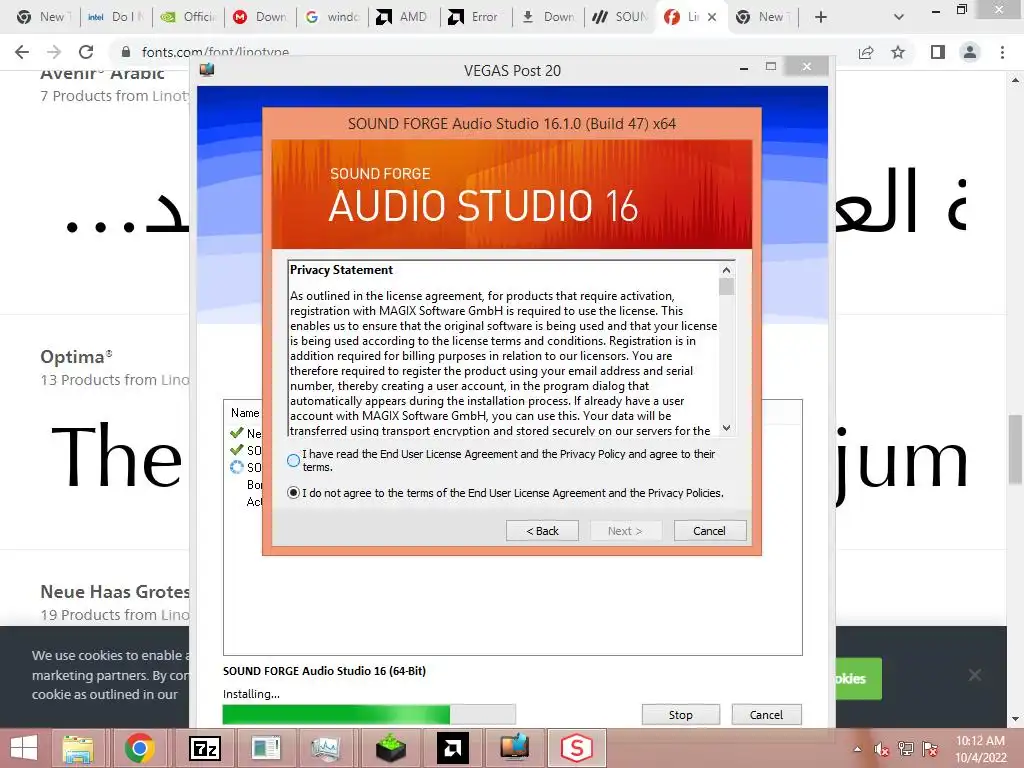1024x768 pixels.
Task: Click the Privacy Statement scrollbar up arrow
Action: pos(726,270)
